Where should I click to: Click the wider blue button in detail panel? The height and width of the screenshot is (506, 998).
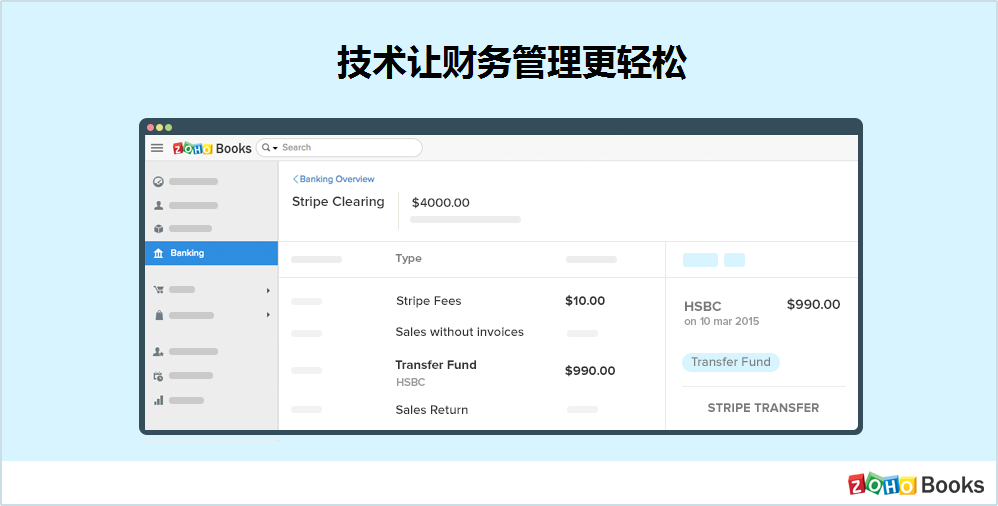coord(700,260)
